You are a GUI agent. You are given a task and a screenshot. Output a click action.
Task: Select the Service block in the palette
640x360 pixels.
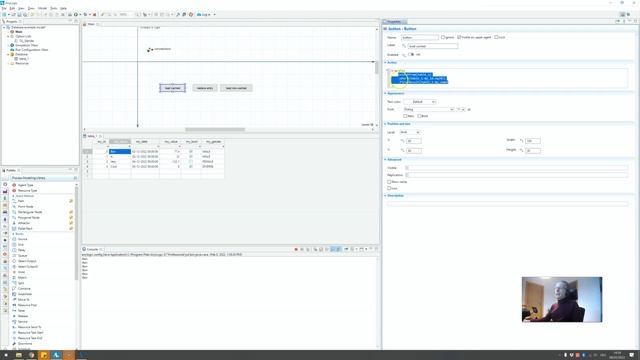coord(23,322)
